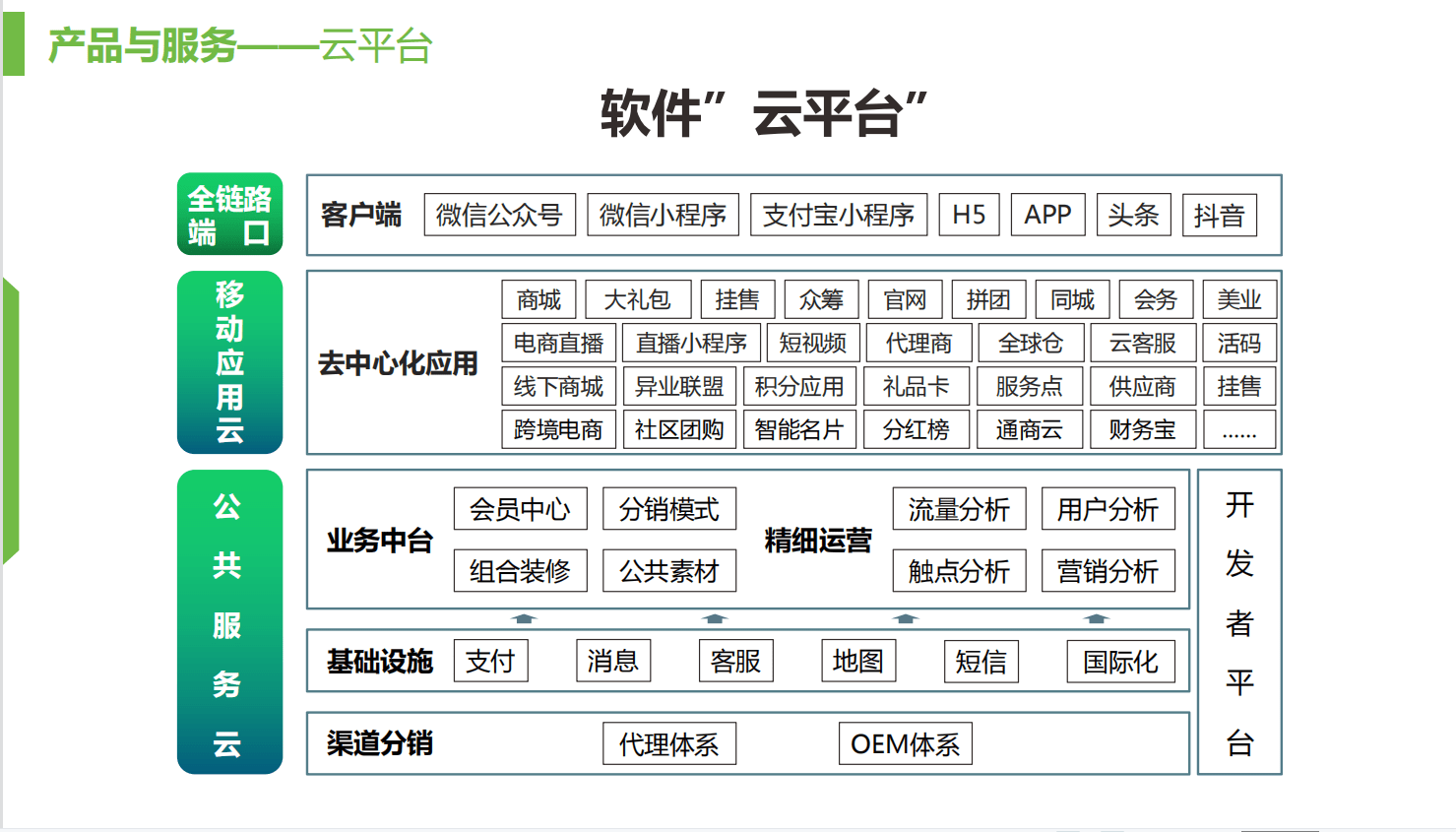Select the 供应商 box
Viewport: 1456px width, 832px height.
point(1143,386)
